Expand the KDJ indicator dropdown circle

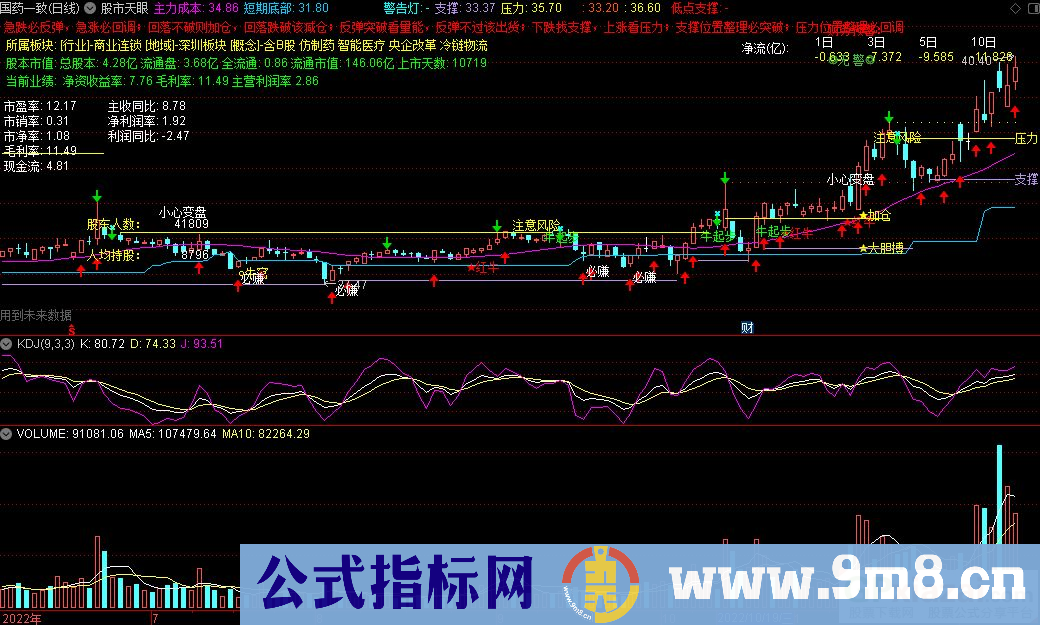(x=7, y=344)
